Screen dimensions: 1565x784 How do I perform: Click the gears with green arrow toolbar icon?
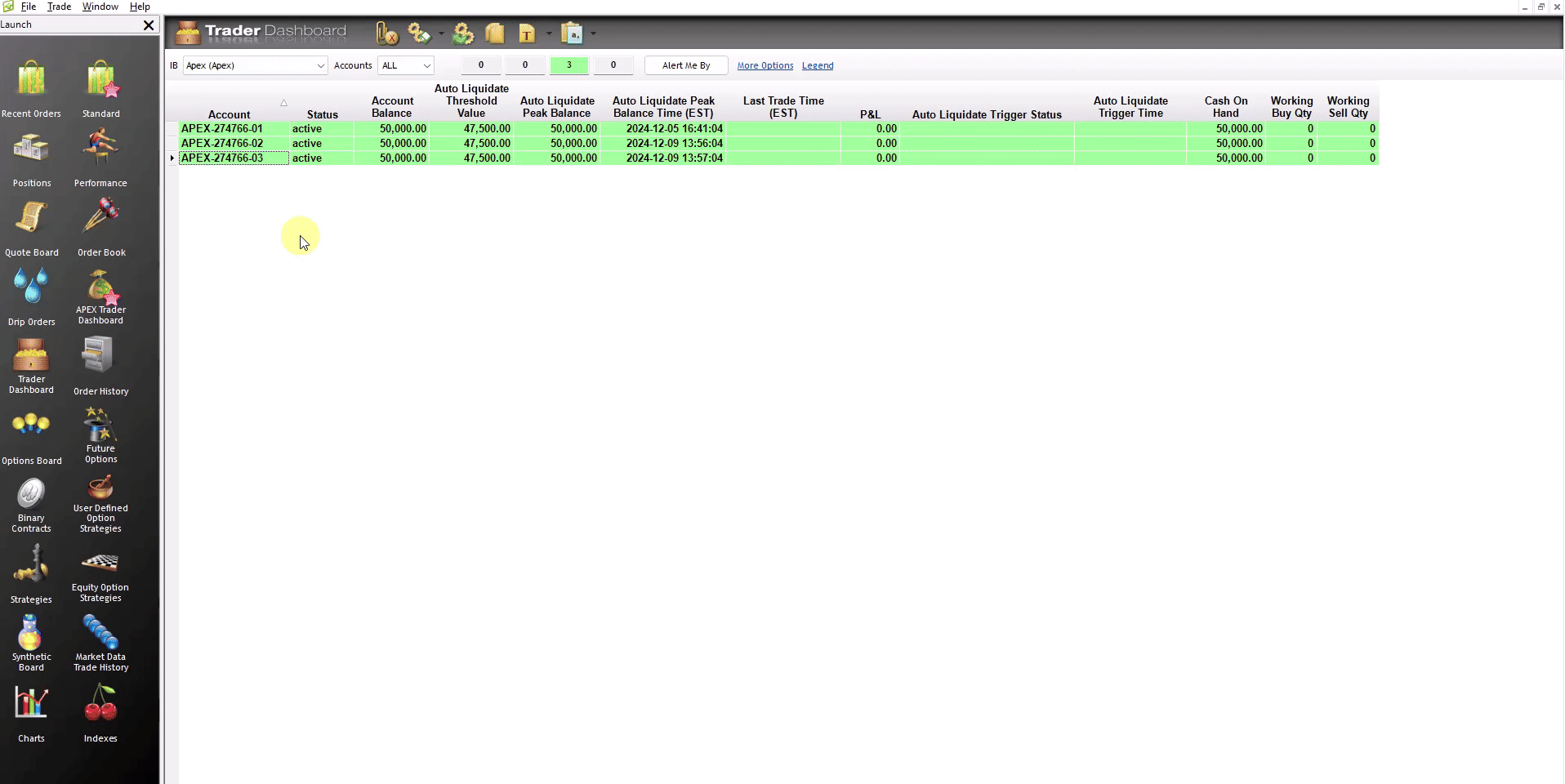coord(463,33)
